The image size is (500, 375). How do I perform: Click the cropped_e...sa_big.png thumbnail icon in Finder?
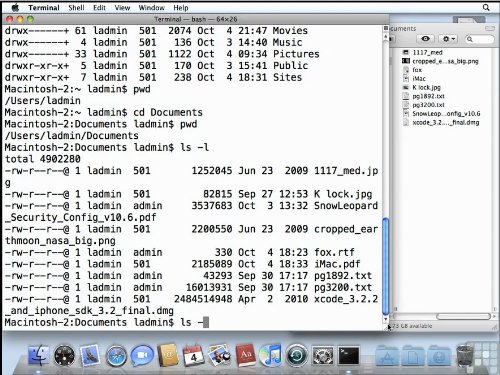click(x=406, y=61)
